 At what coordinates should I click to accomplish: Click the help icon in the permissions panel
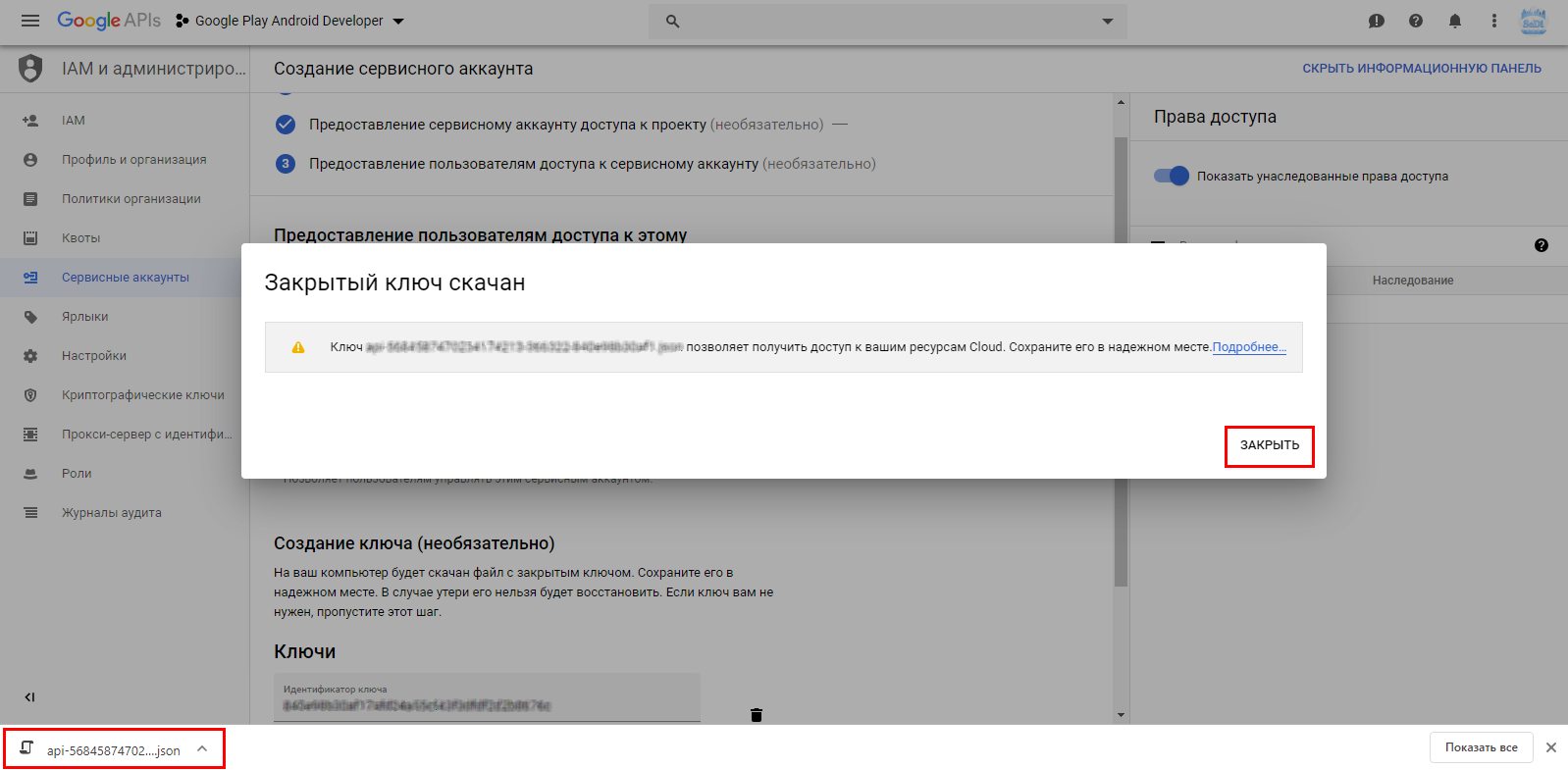(x=1542, y=245)
